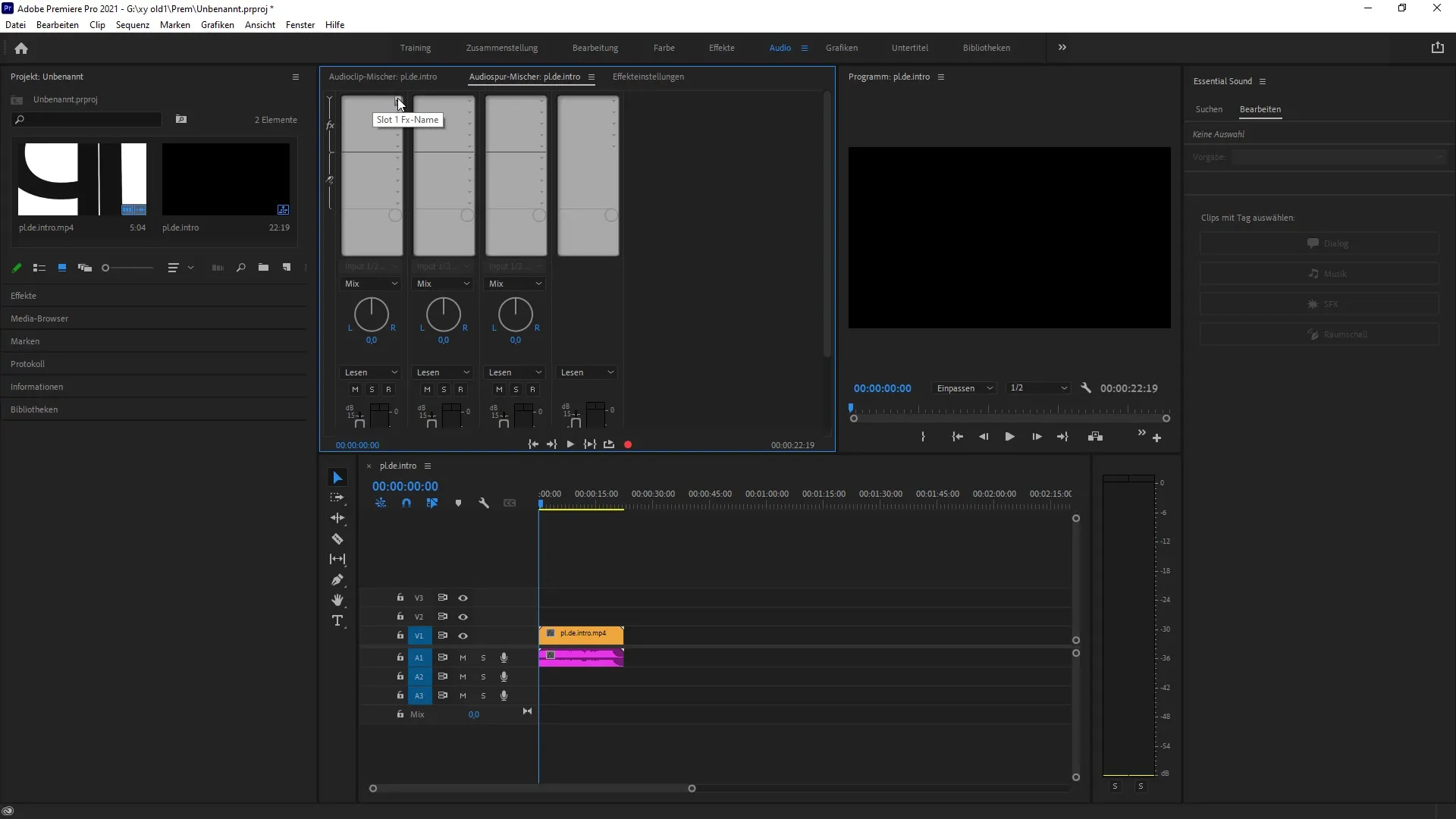Click the timeline timecode 00:00:00:00
1456x819 pixels.
click(405, 486)
